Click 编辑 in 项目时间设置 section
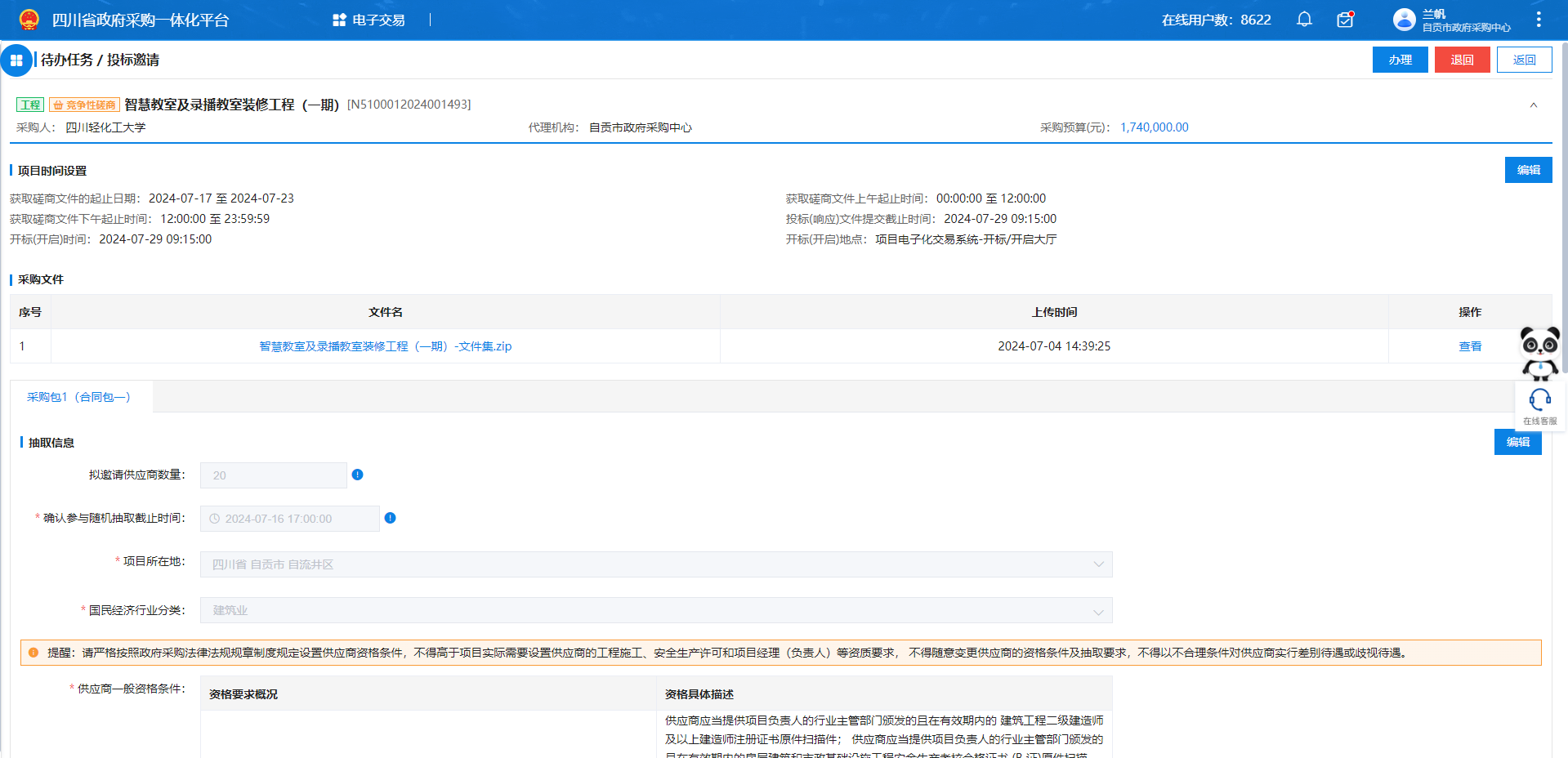The height and width of the screenshot is (758, 1568). tap(1529, 170)
